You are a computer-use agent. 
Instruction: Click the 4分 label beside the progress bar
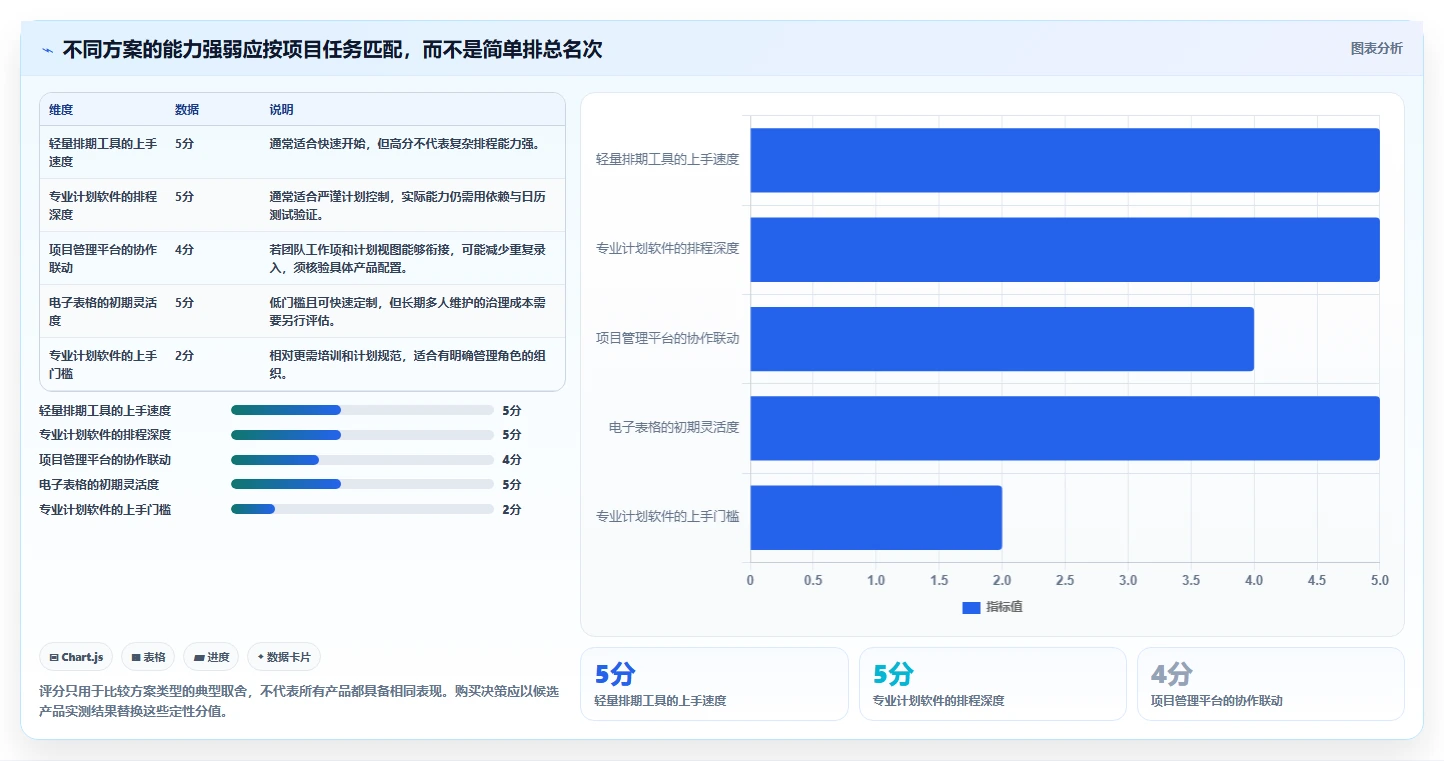tap(512, 460)
